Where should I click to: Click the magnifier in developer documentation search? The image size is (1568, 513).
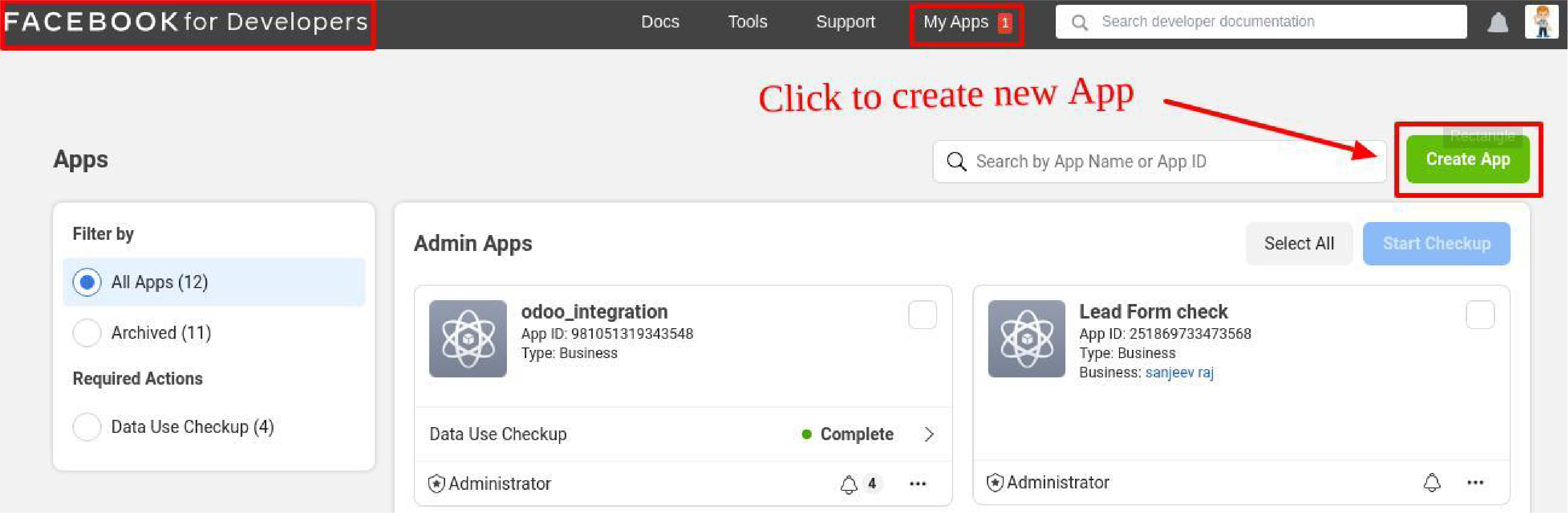tap(1080, 23)
